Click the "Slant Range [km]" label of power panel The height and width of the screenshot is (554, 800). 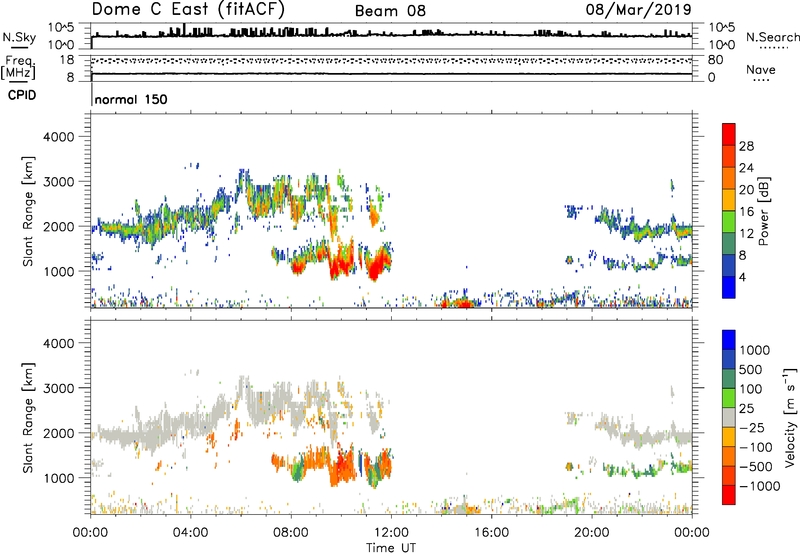coord(28,211)
